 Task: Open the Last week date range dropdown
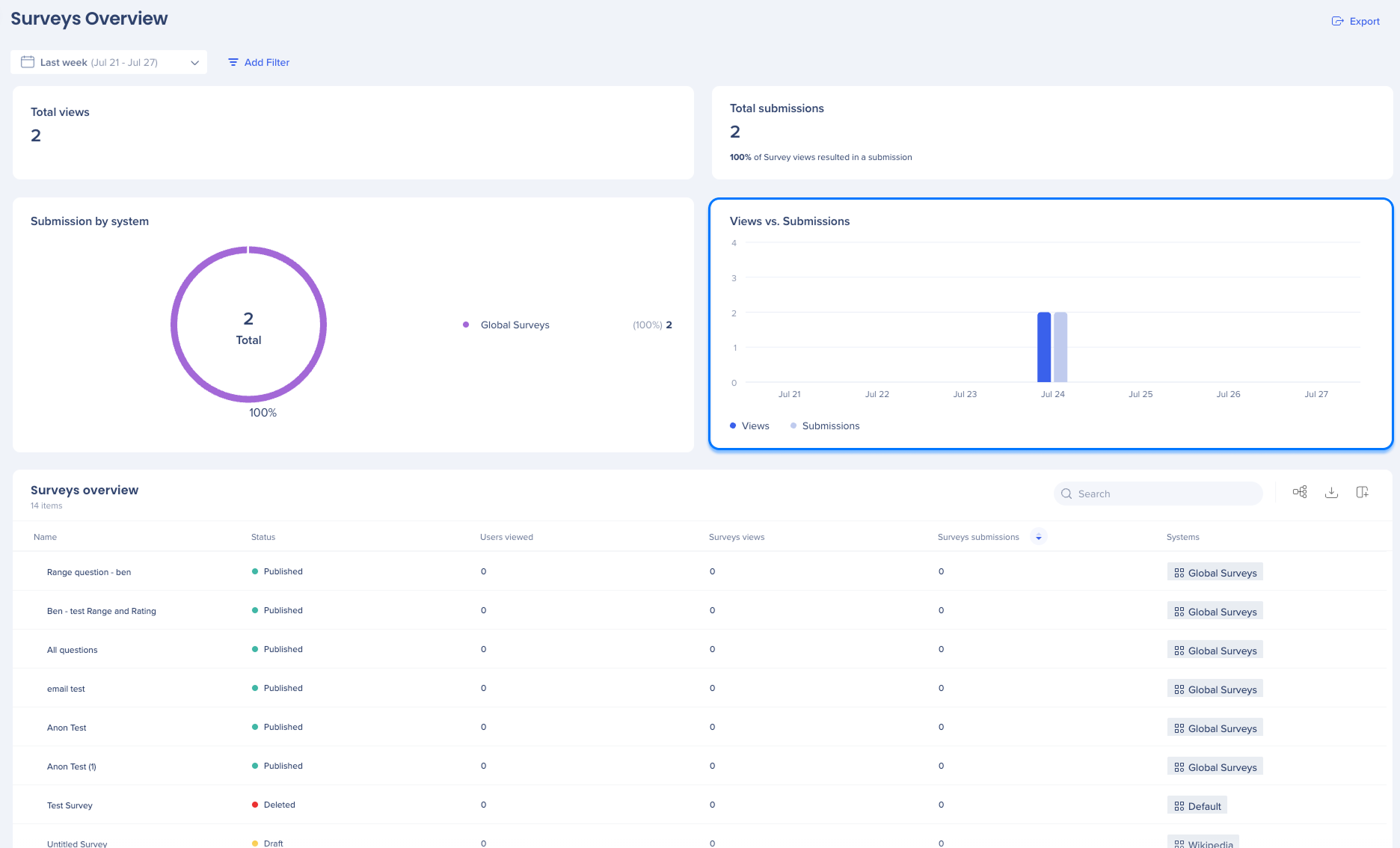[x=109, y=62]
